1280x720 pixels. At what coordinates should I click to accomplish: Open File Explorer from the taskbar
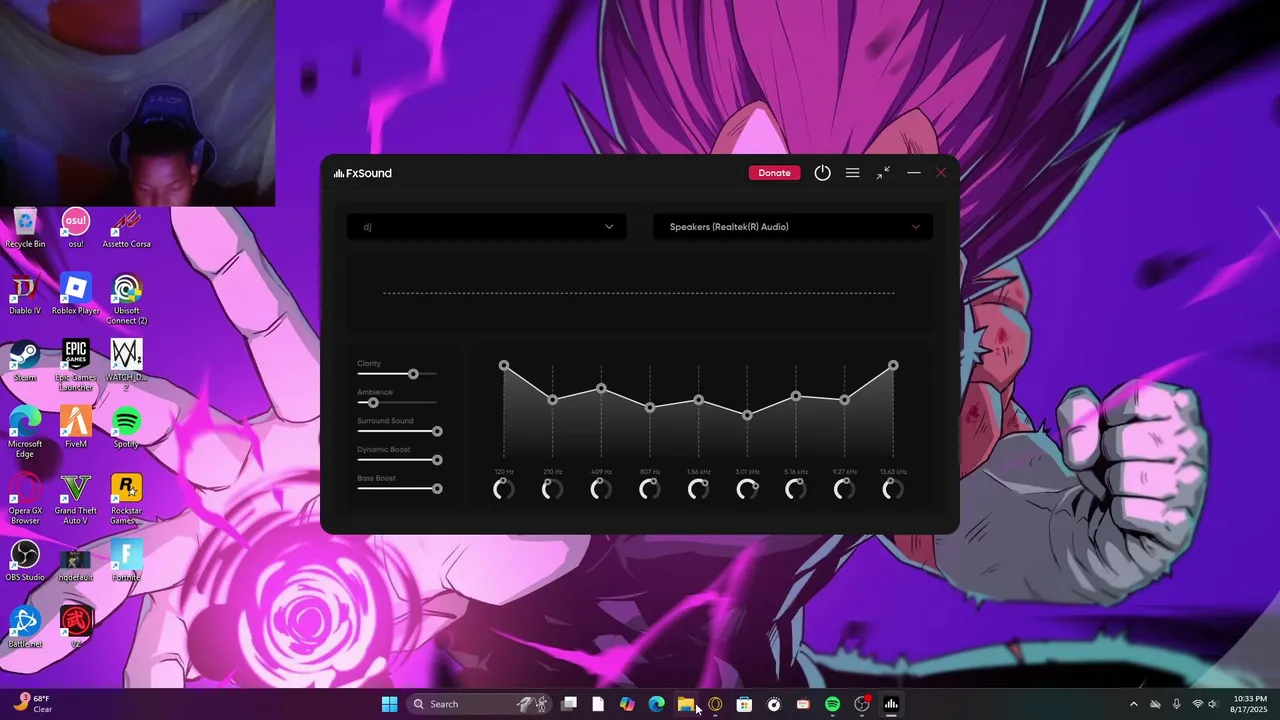click(x=685, y=704)
